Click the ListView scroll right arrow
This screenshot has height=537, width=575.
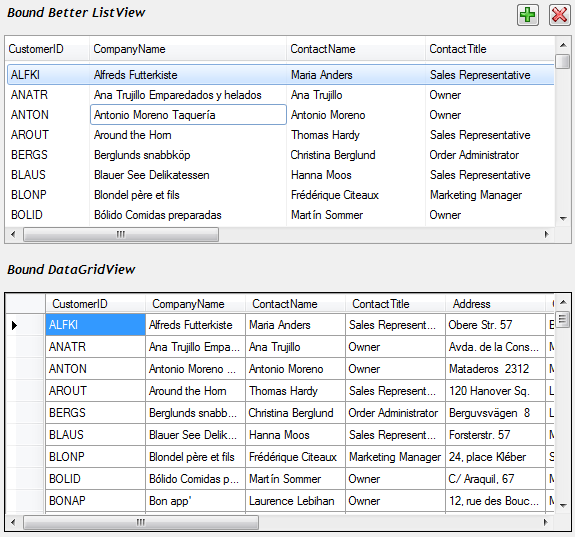pyautogui.click(x=546, y=234)
